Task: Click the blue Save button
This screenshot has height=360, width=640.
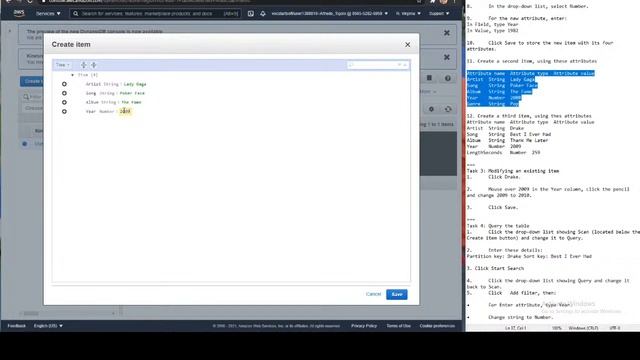Action: click(x=397, y=294)
